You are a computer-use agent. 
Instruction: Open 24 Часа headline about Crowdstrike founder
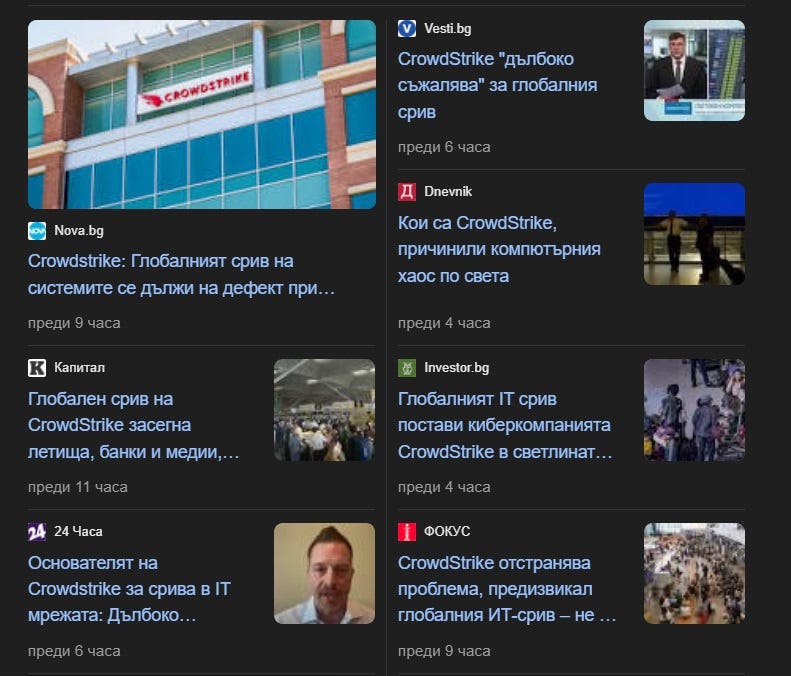tap(129, 589)
